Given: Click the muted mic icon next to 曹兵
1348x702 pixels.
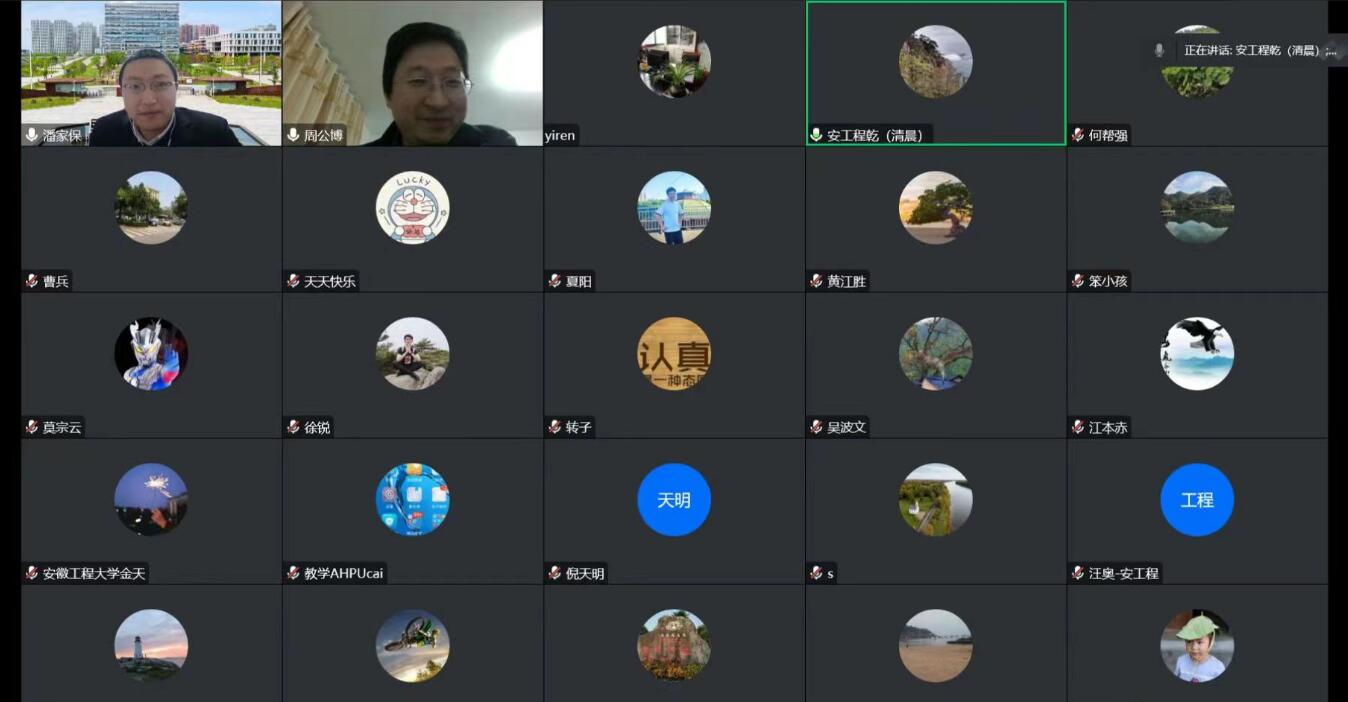Looking at the screenshot, I should [x=32, y=281].
